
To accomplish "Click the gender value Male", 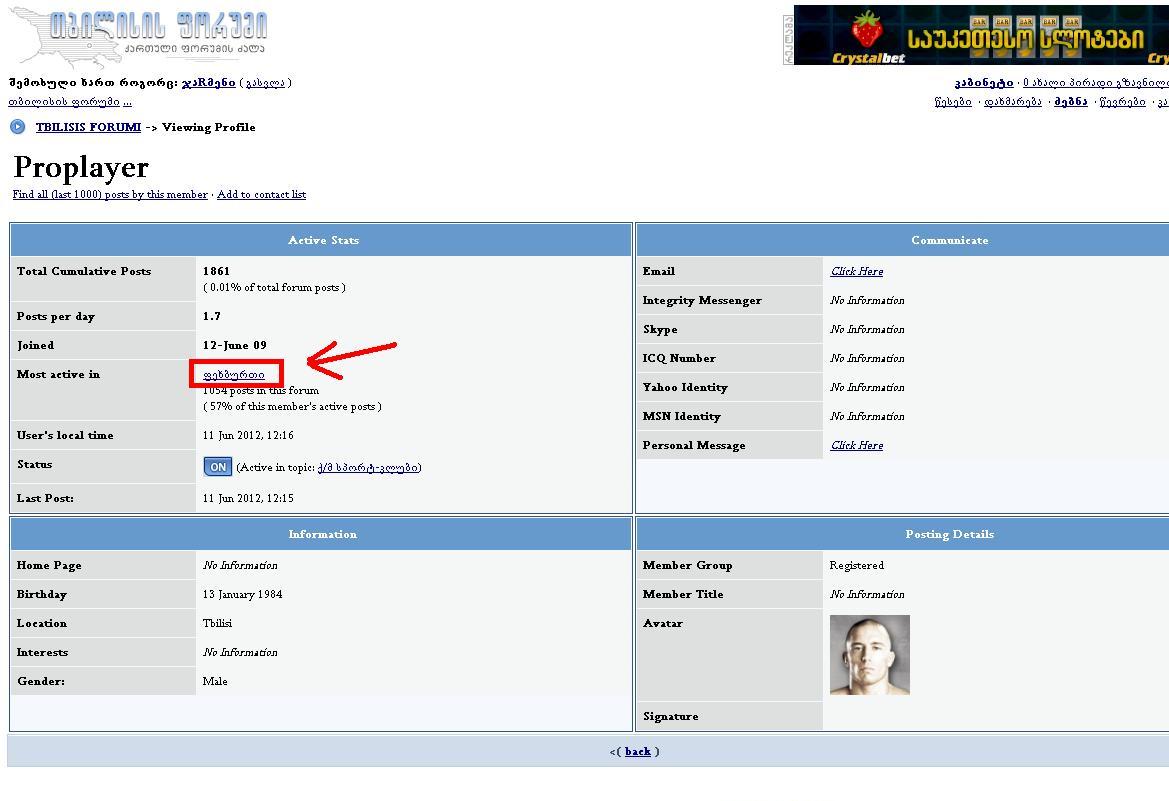I will pos(215,682).
